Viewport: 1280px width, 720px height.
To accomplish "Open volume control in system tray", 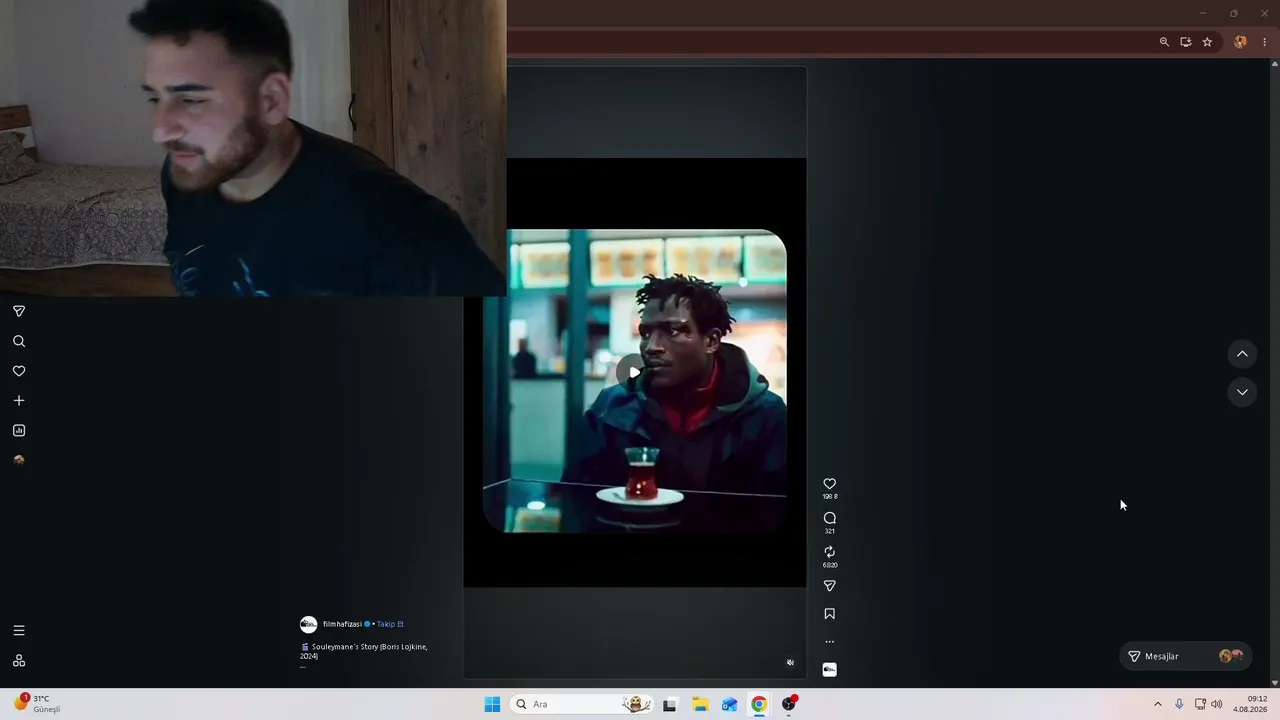I will [1217, 704].
